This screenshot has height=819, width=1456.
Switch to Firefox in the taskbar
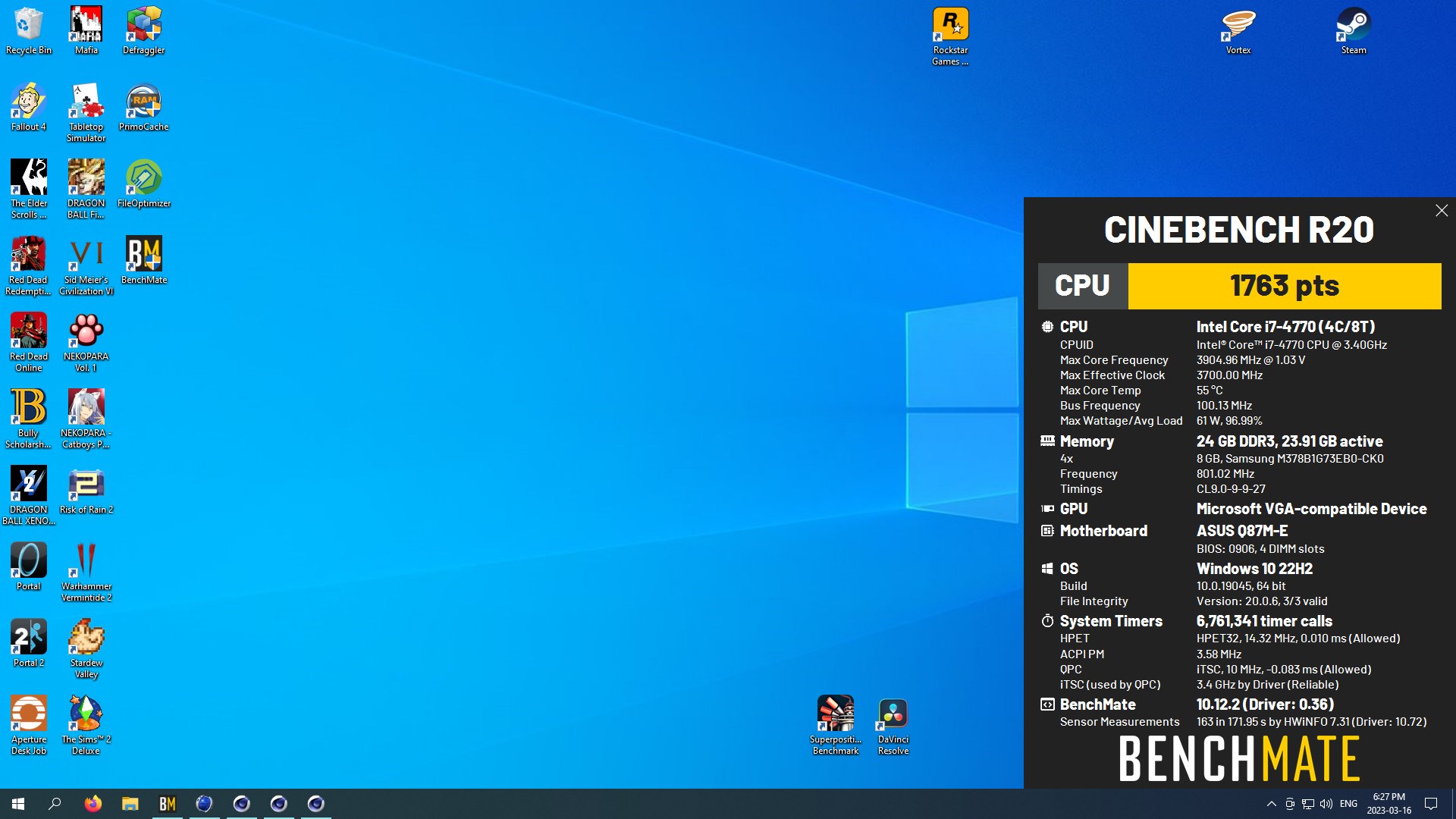click(x=93, y=804)
